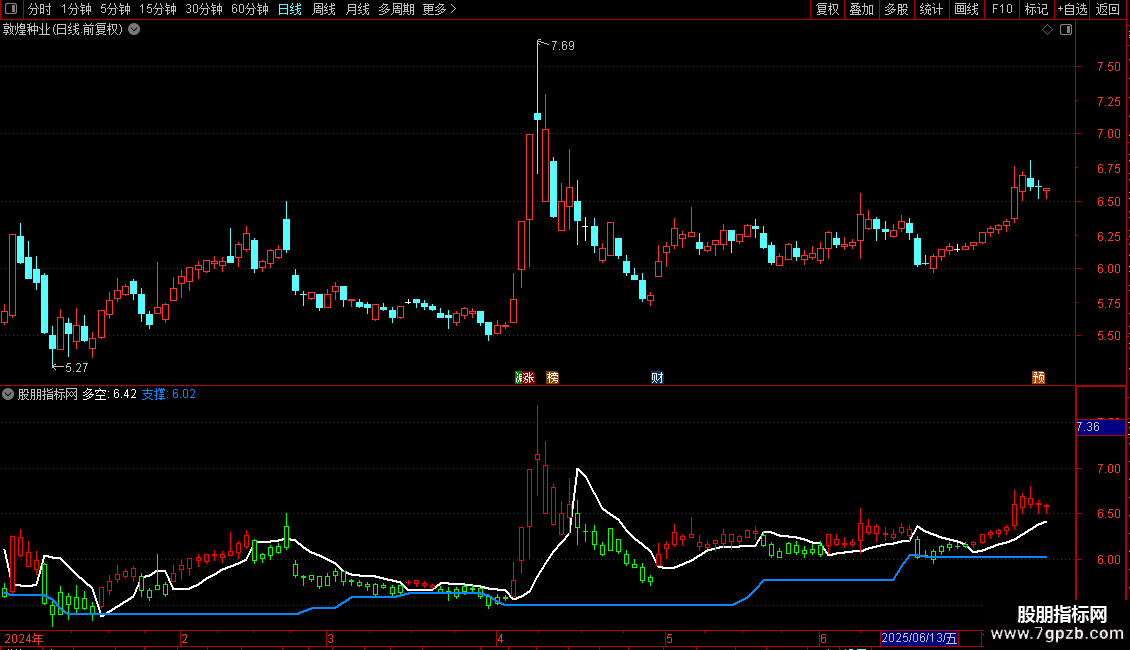Screen dimensions: 1130x650
Task: Open F10 company information
Action: pyautogui.click(x=1002, y=9)
